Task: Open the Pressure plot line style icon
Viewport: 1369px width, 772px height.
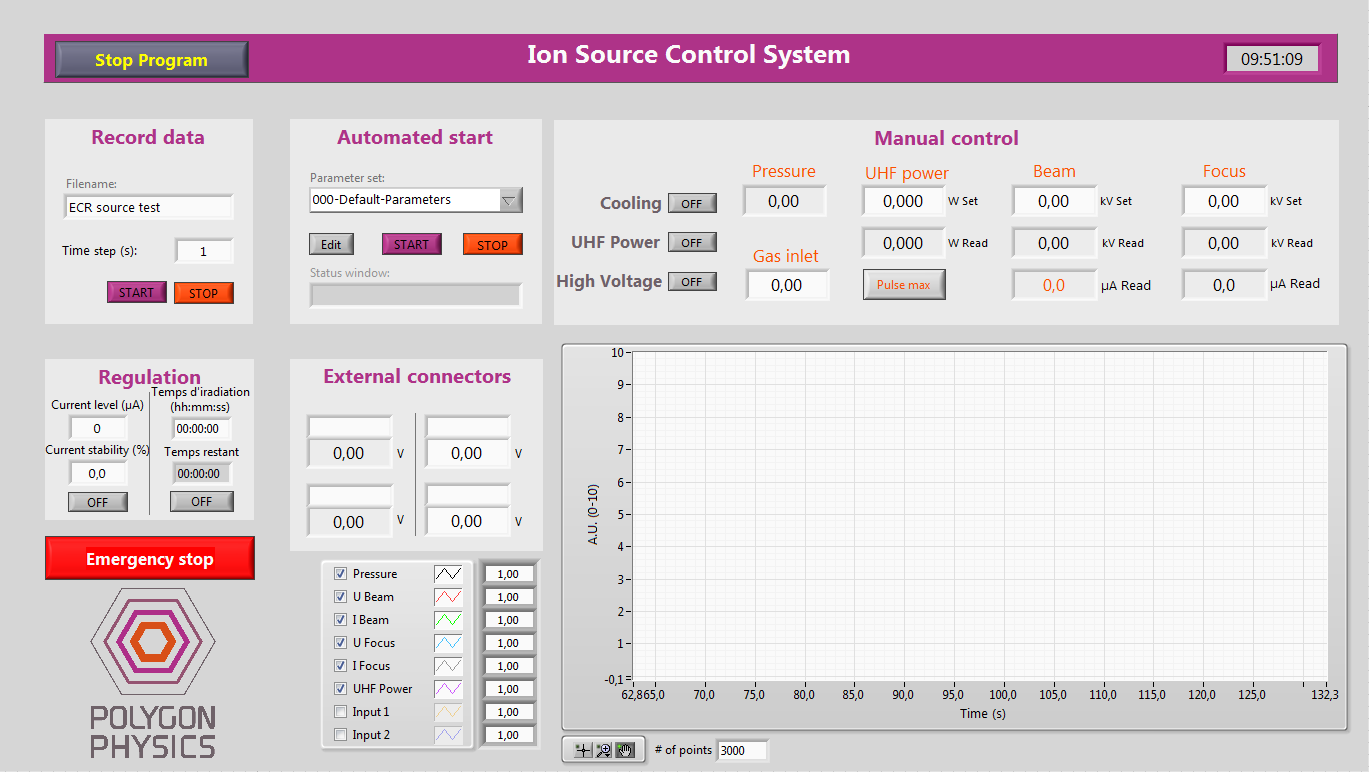Action: point(448,574)
